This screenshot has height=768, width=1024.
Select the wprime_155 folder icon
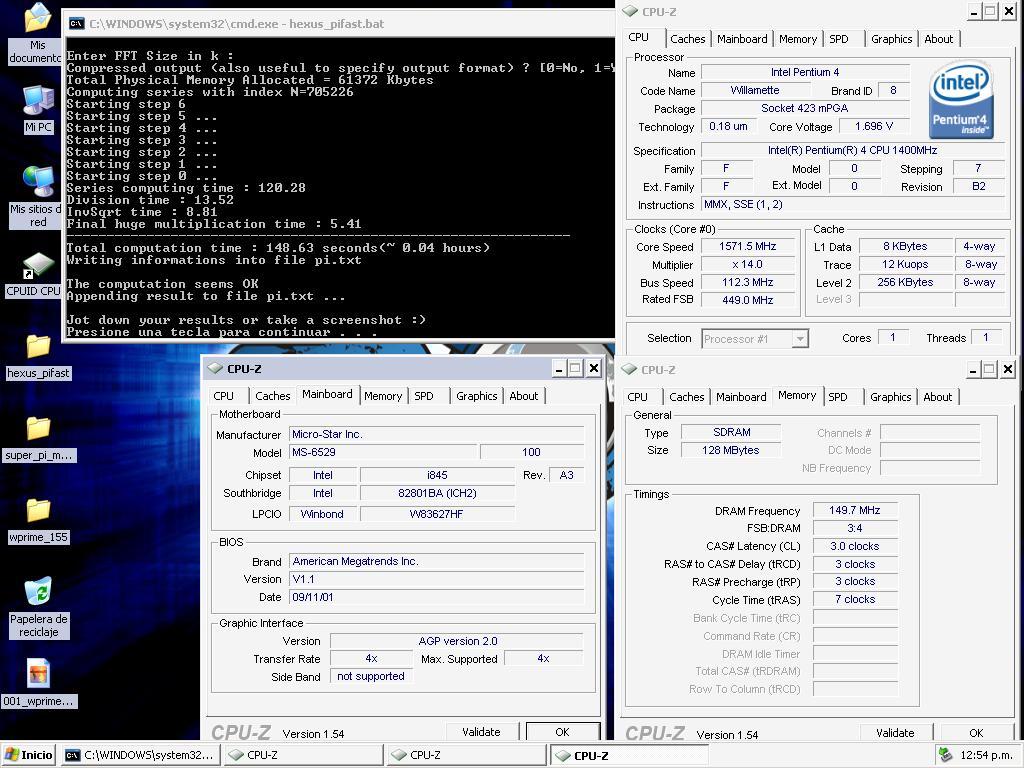[38, 521]
